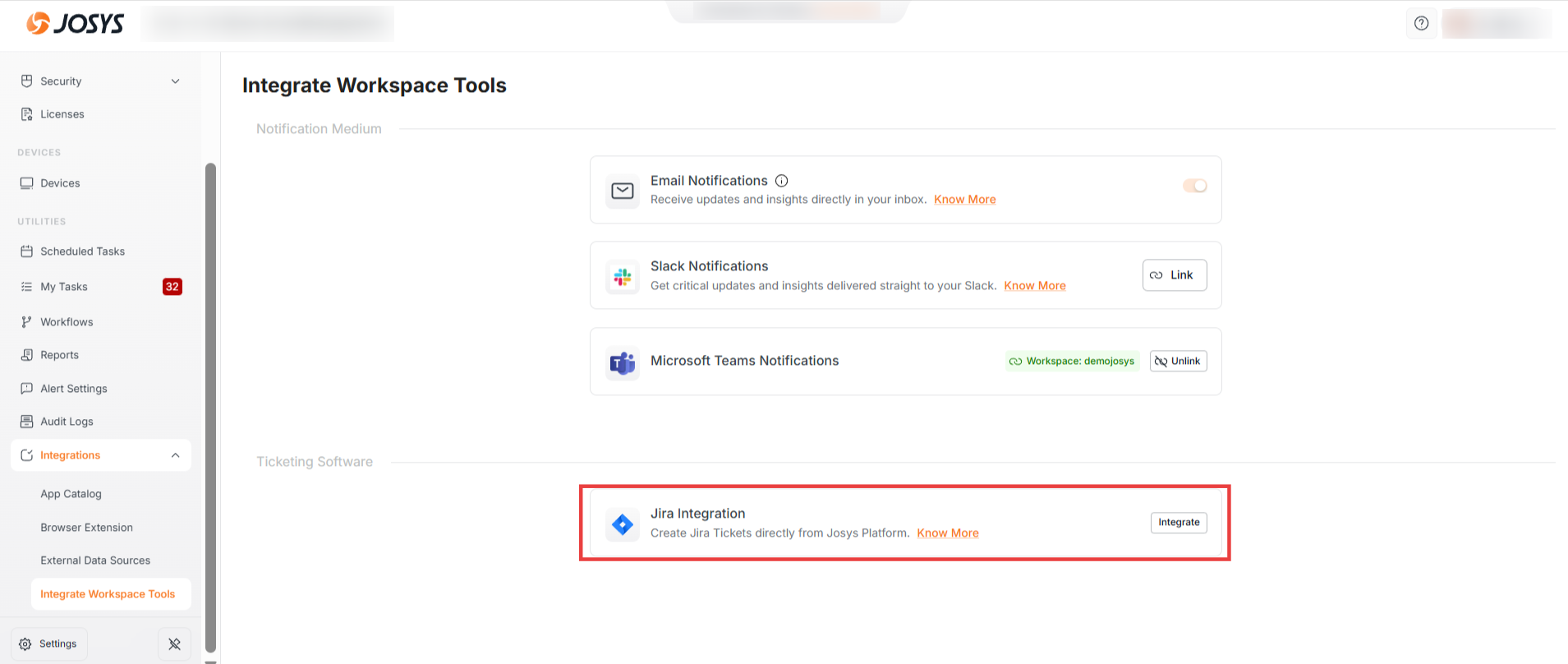Click the Jira diamond icon

(x=623, y=524)
